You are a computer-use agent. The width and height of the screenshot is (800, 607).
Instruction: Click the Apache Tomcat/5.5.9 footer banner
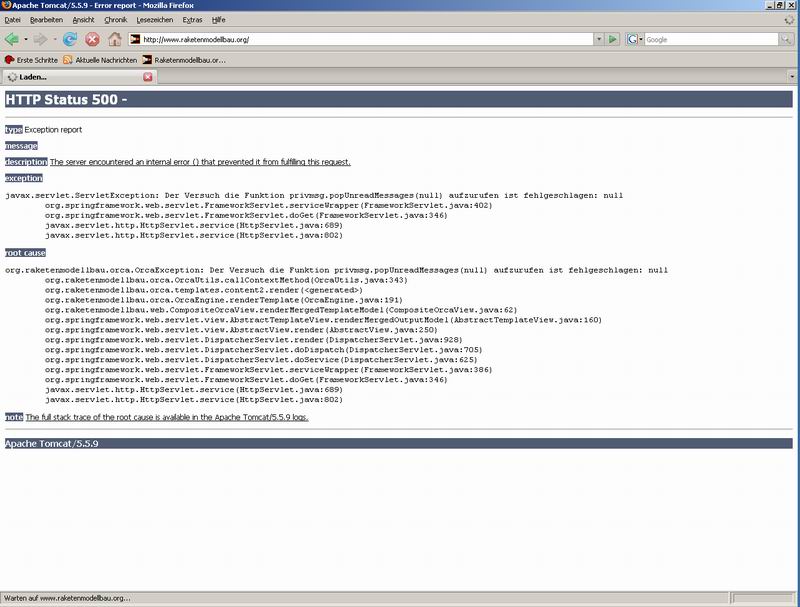(x=398, y=443)
